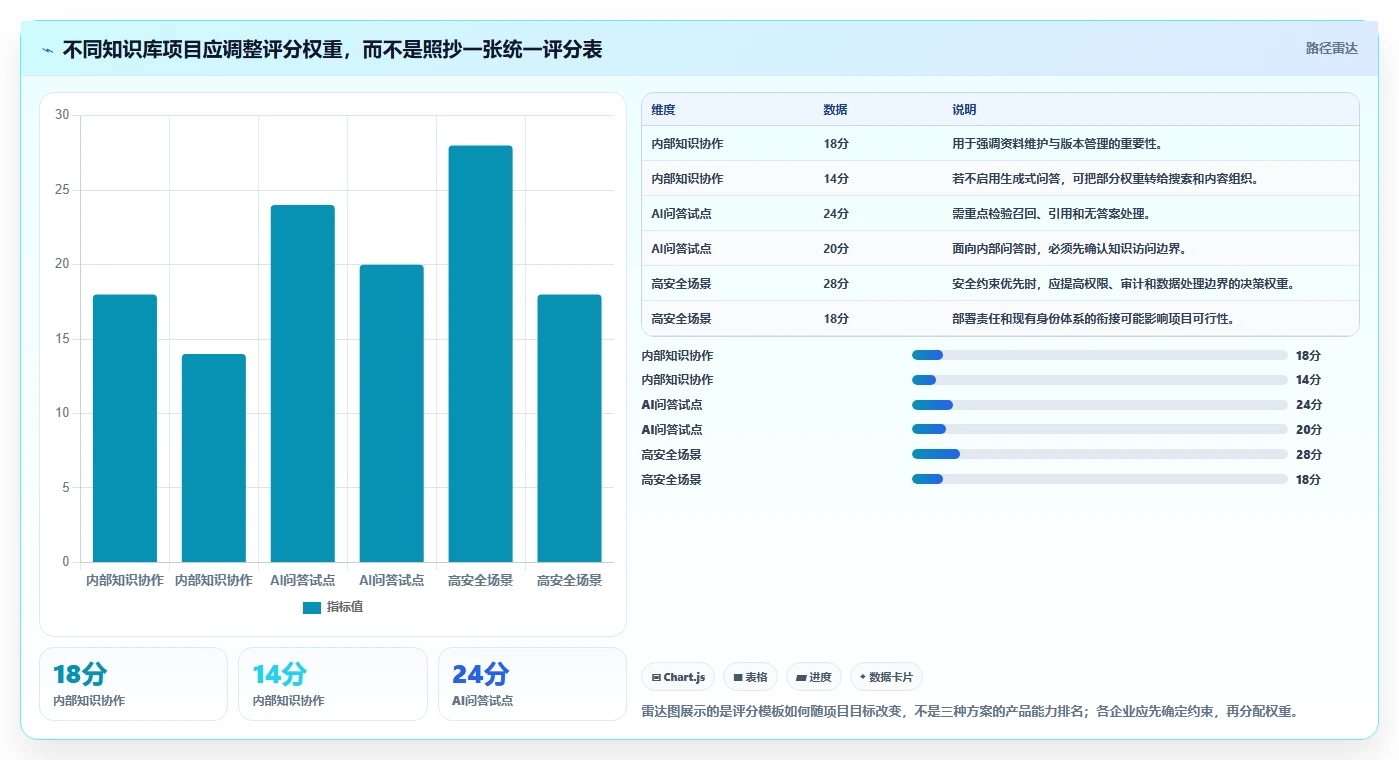This screenshot has width=1399, height=760.
Task: Click the small lightning icon before the page title
Action: click(48, 49)
